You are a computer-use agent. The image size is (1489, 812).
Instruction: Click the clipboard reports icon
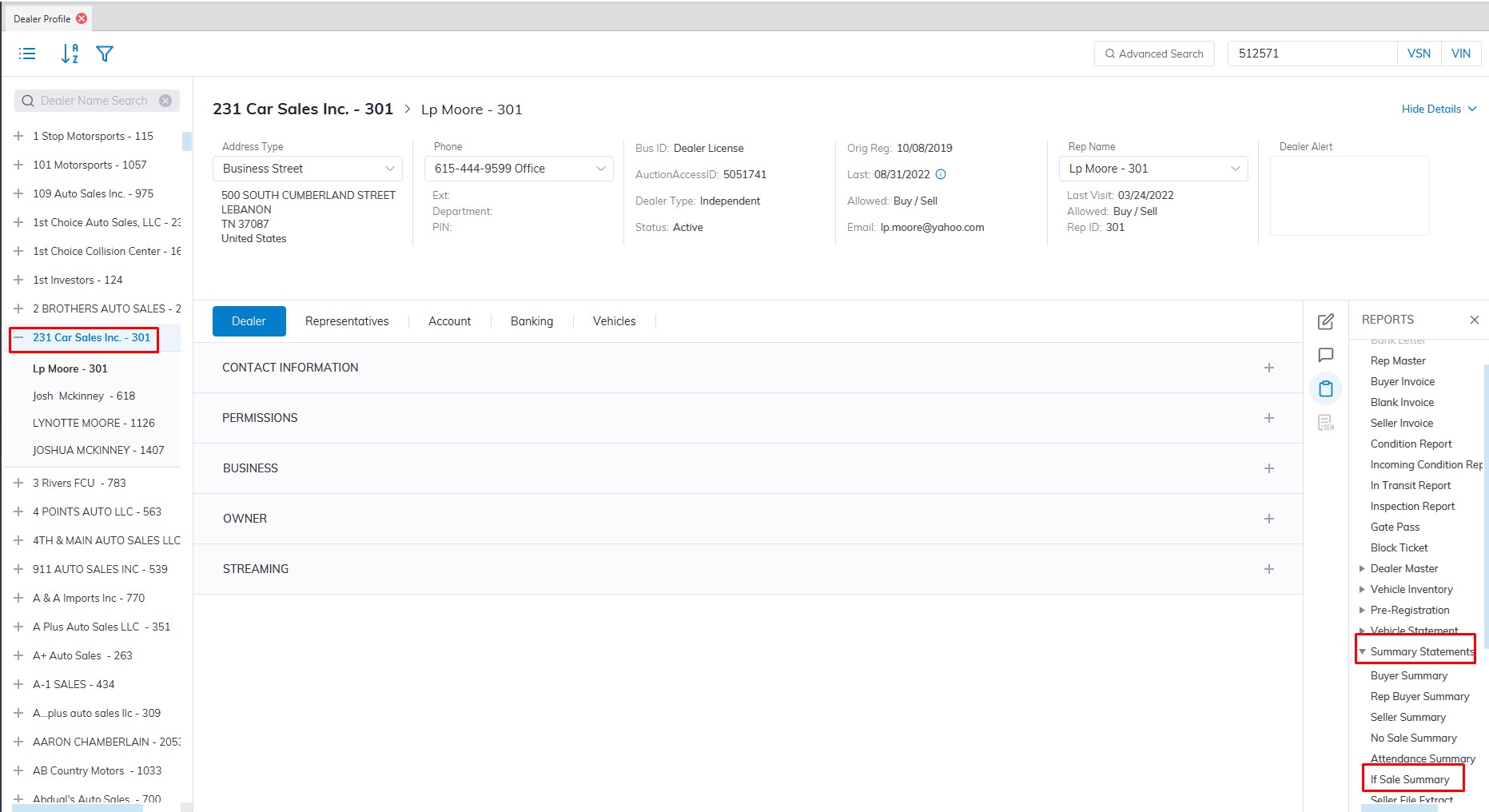(x=1325, y=389)
